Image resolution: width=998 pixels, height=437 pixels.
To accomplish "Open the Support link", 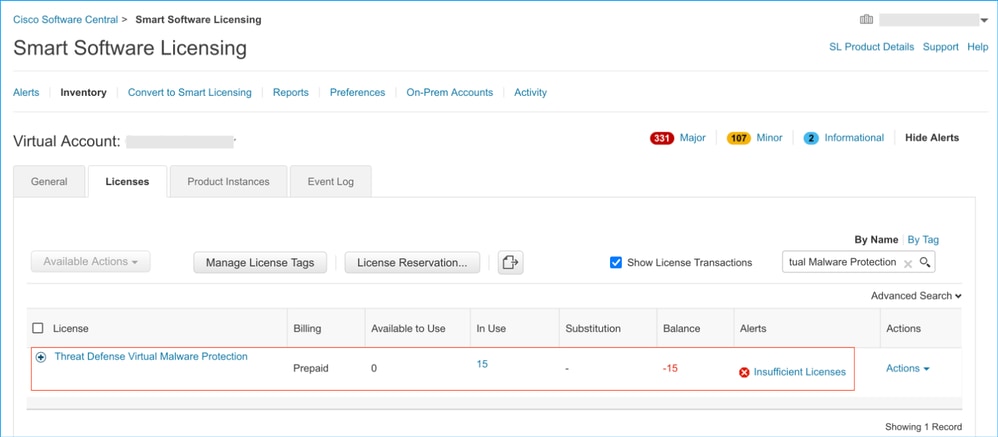I will pos(941,47).
